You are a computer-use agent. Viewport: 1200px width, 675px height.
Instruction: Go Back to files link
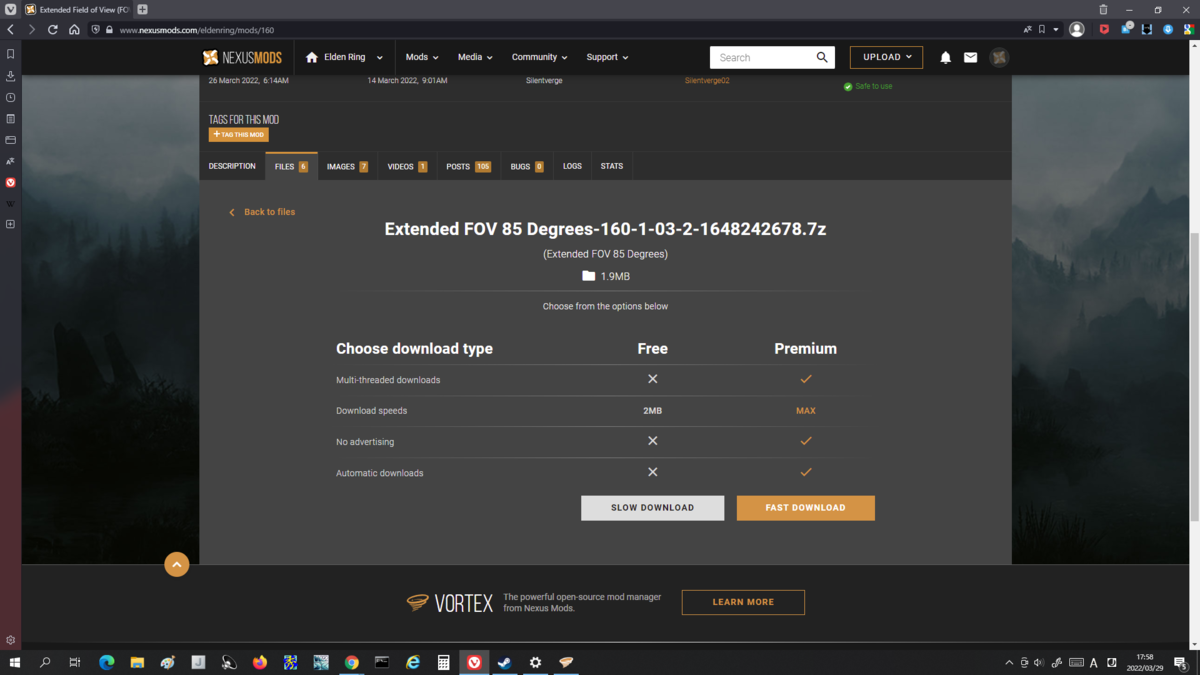[x=262, y=212]
